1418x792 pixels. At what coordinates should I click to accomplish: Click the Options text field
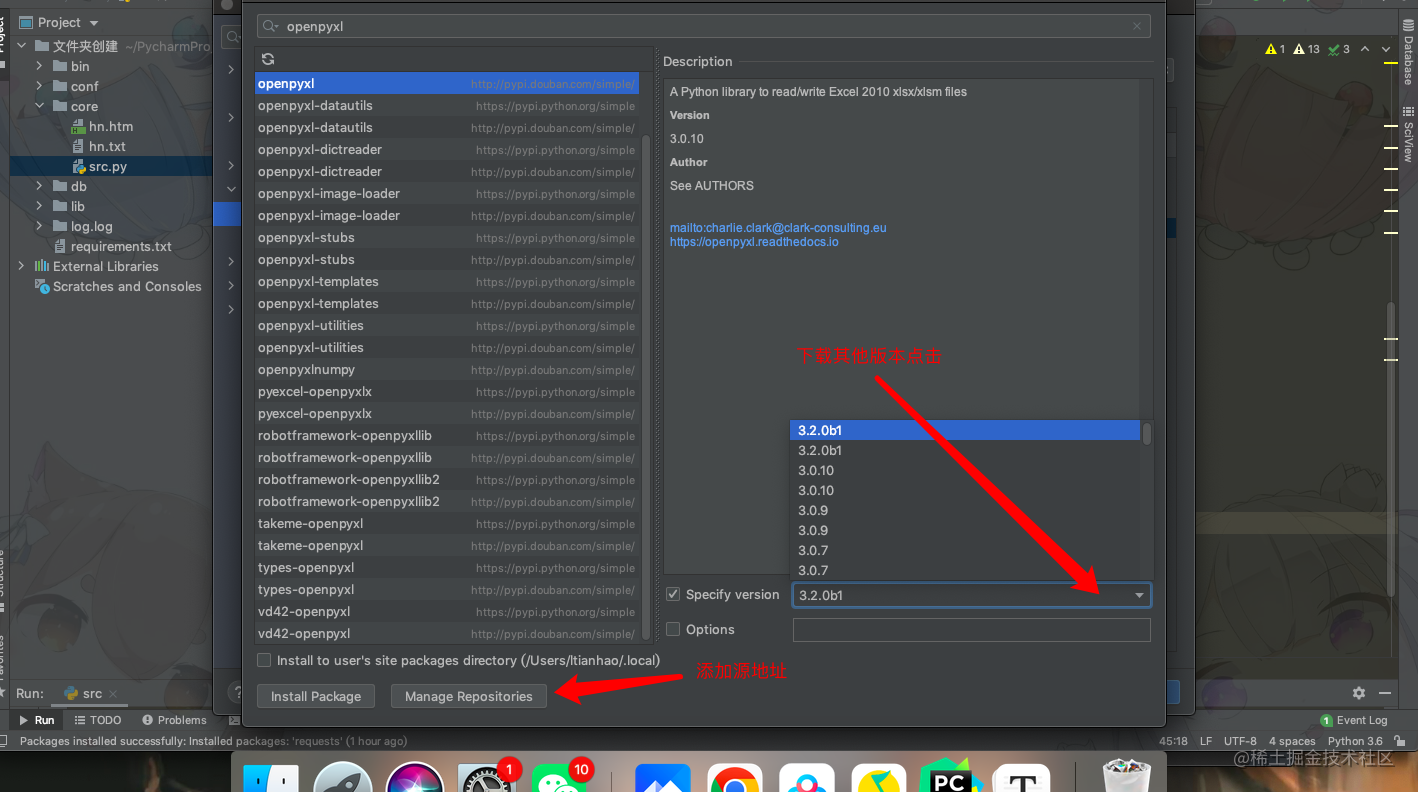(x=971, y=630)
